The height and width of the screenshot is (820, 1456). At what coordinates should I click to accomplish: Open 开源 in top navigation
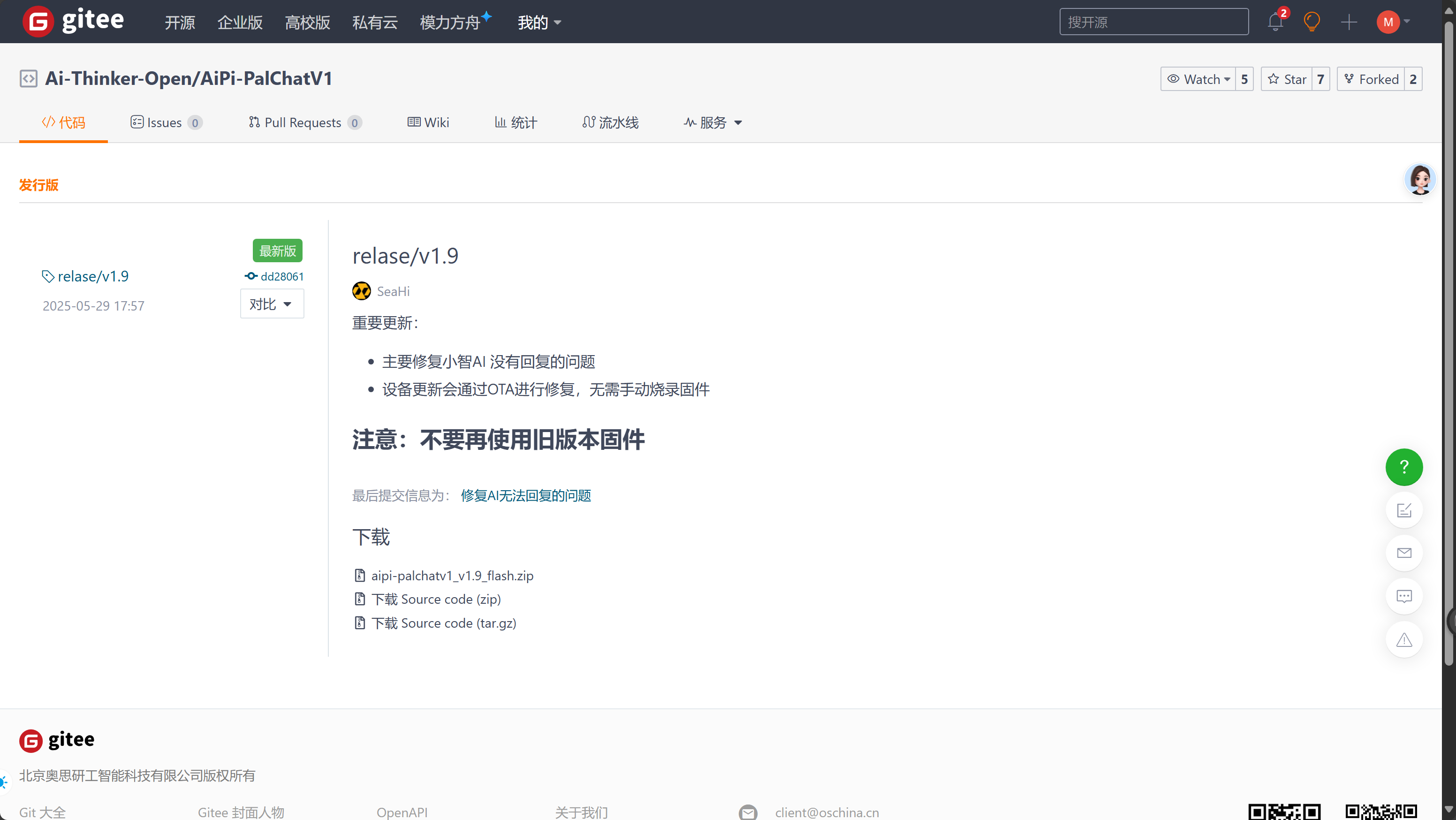click(x=180, y=23)
